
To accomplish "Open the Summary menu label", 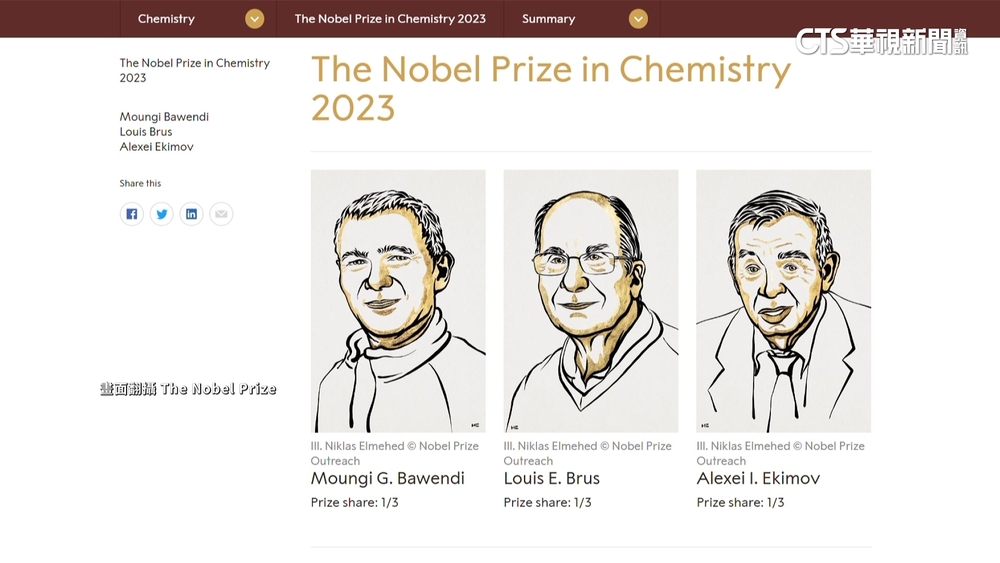I will pyautogui.click(x=548, y=19).
